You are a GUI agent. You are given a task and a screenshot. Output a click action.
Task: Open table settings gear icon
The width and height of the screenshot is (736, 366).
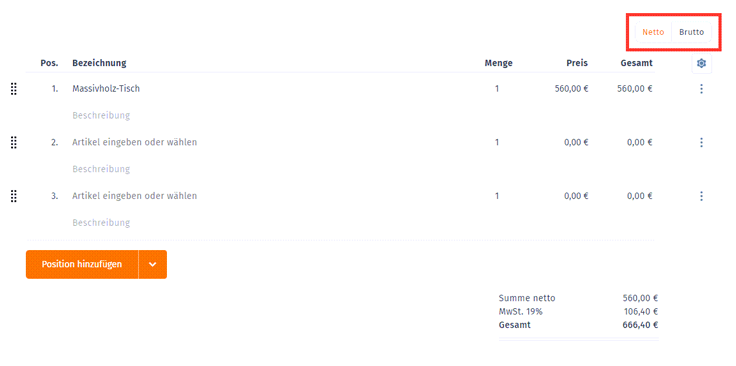tap(701, 63)
